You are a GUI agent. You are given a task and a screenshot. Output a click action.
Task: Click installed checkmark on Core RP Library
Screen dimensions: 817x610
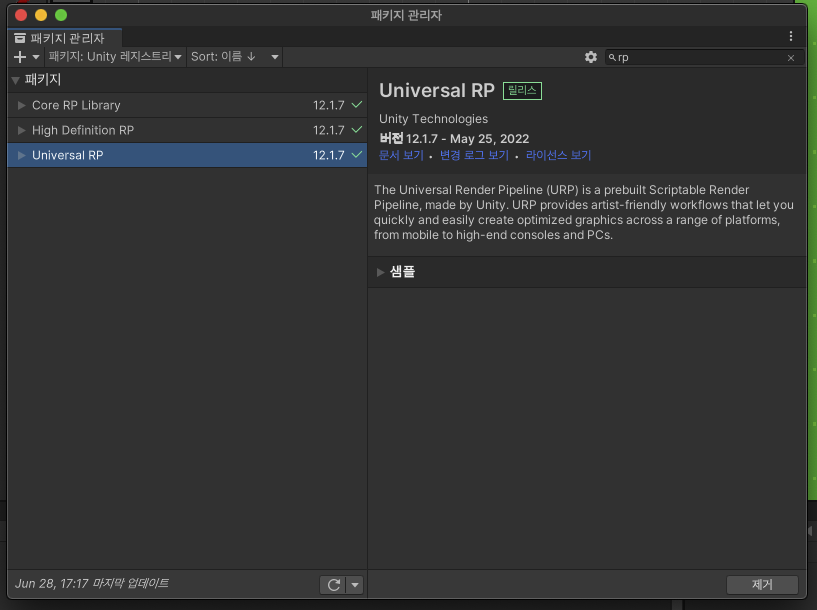click(357, 105)
